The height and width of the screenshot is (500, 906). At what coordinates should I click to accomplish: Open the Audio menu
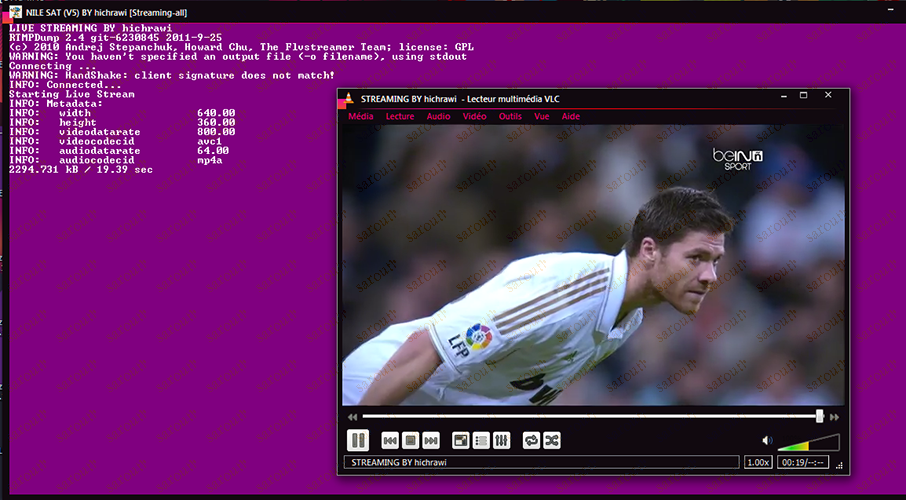(x=439, y=116)
